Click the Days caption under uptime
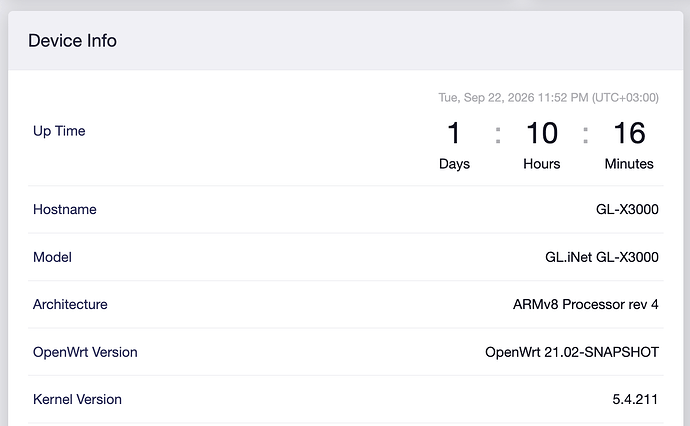 click(454, 164)
